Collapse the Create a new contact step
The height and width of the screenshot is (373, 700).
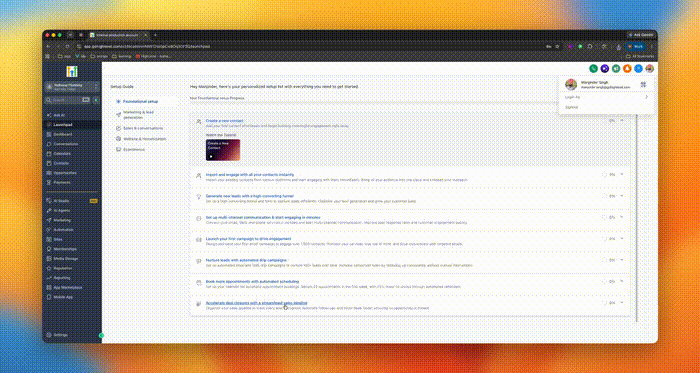pos(621,120)
